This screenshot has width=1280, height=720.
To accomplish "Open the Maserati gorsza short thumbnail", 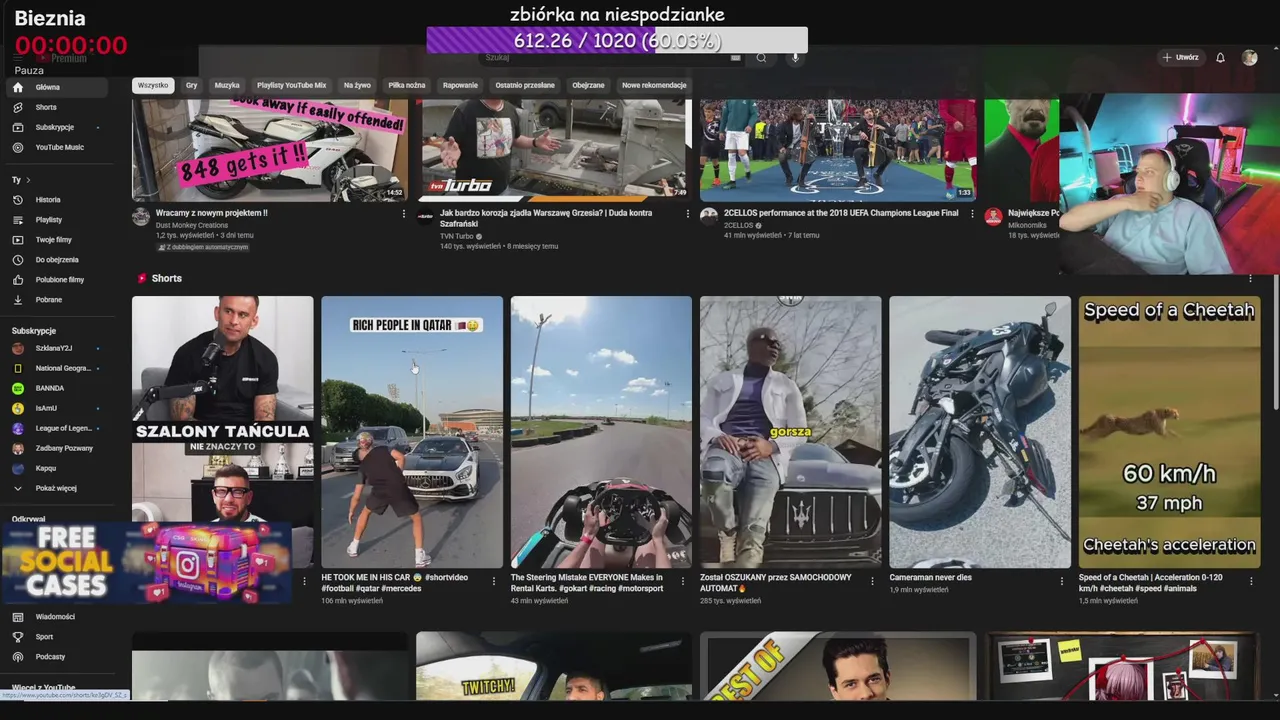I will coord(790,432).
